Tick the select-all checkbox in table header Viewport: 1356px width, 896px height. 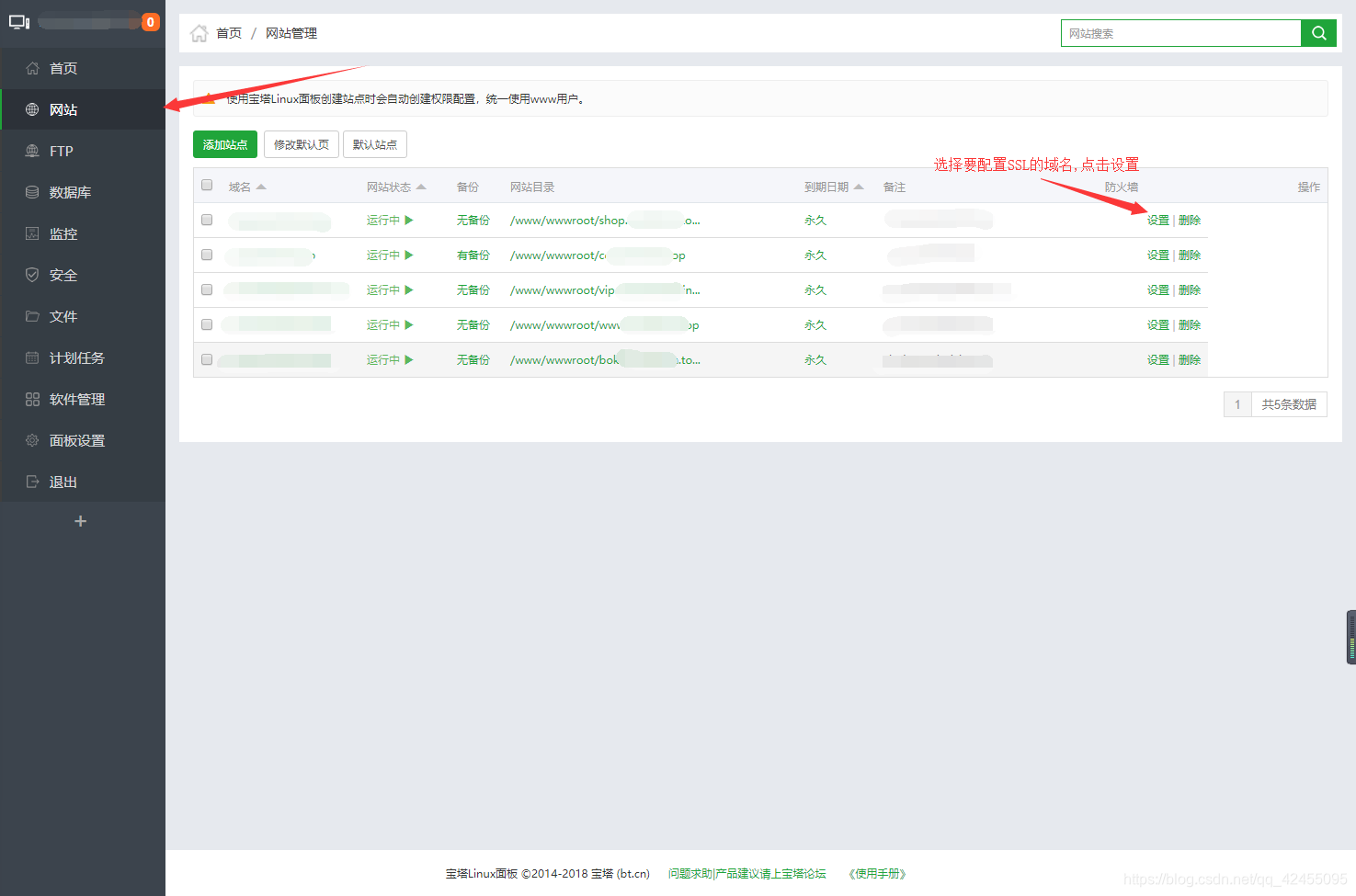[207, 185]
